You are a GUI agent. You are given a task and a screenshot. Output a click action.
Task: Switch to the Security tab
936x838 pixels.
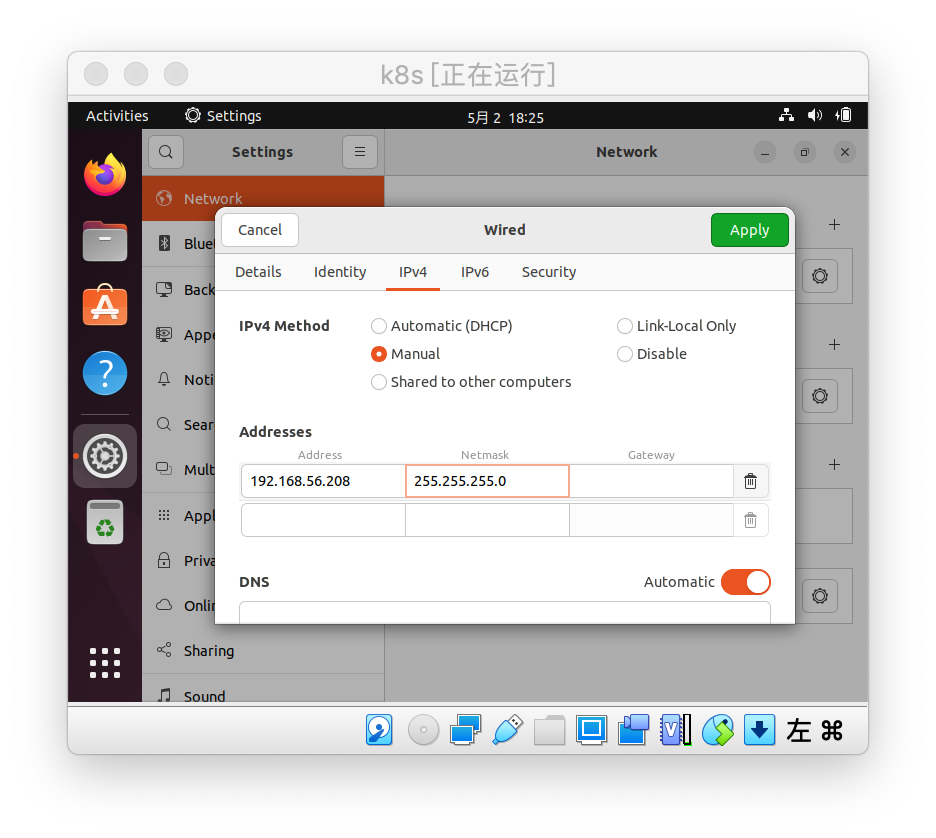(548, 272)
